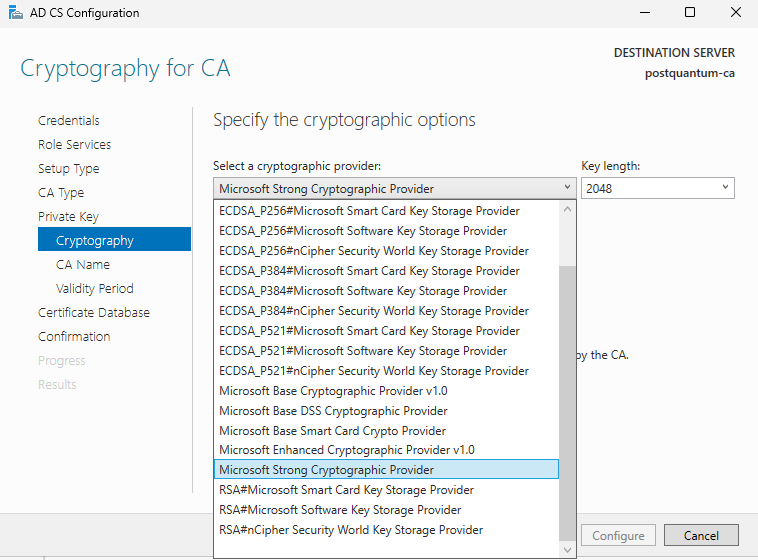
Task: Select ECDSA_P256#nCipher Security World Key Storage Provider
Action: [x=386, y=251]
